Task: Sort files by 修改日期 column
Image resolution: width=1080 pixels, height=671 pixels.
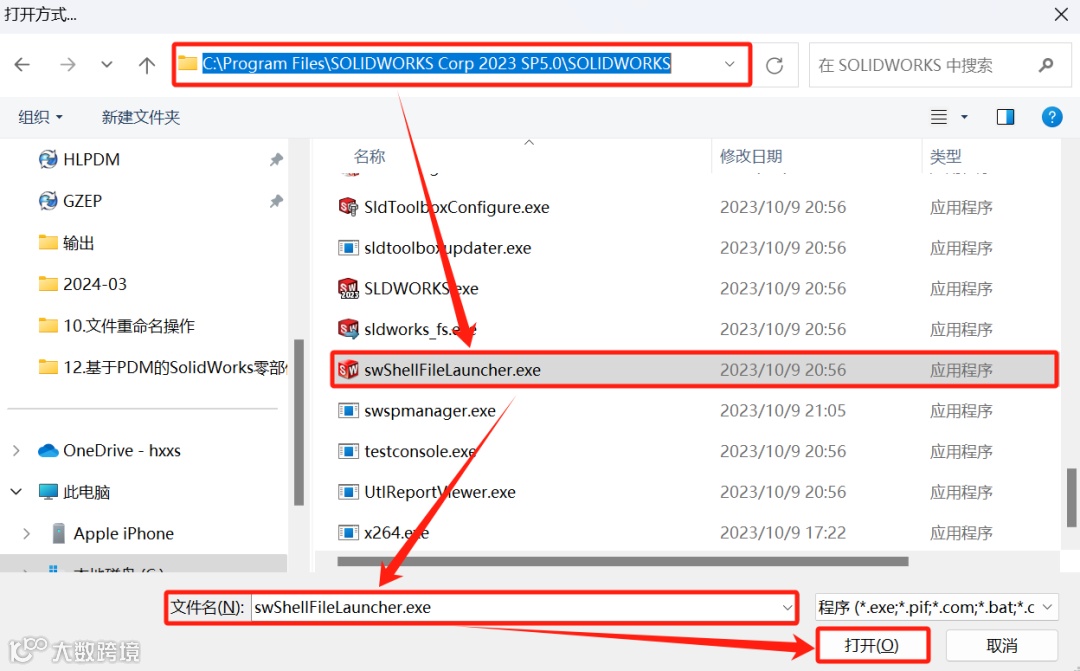Action: pyautogui.click(x=751, y=156)
